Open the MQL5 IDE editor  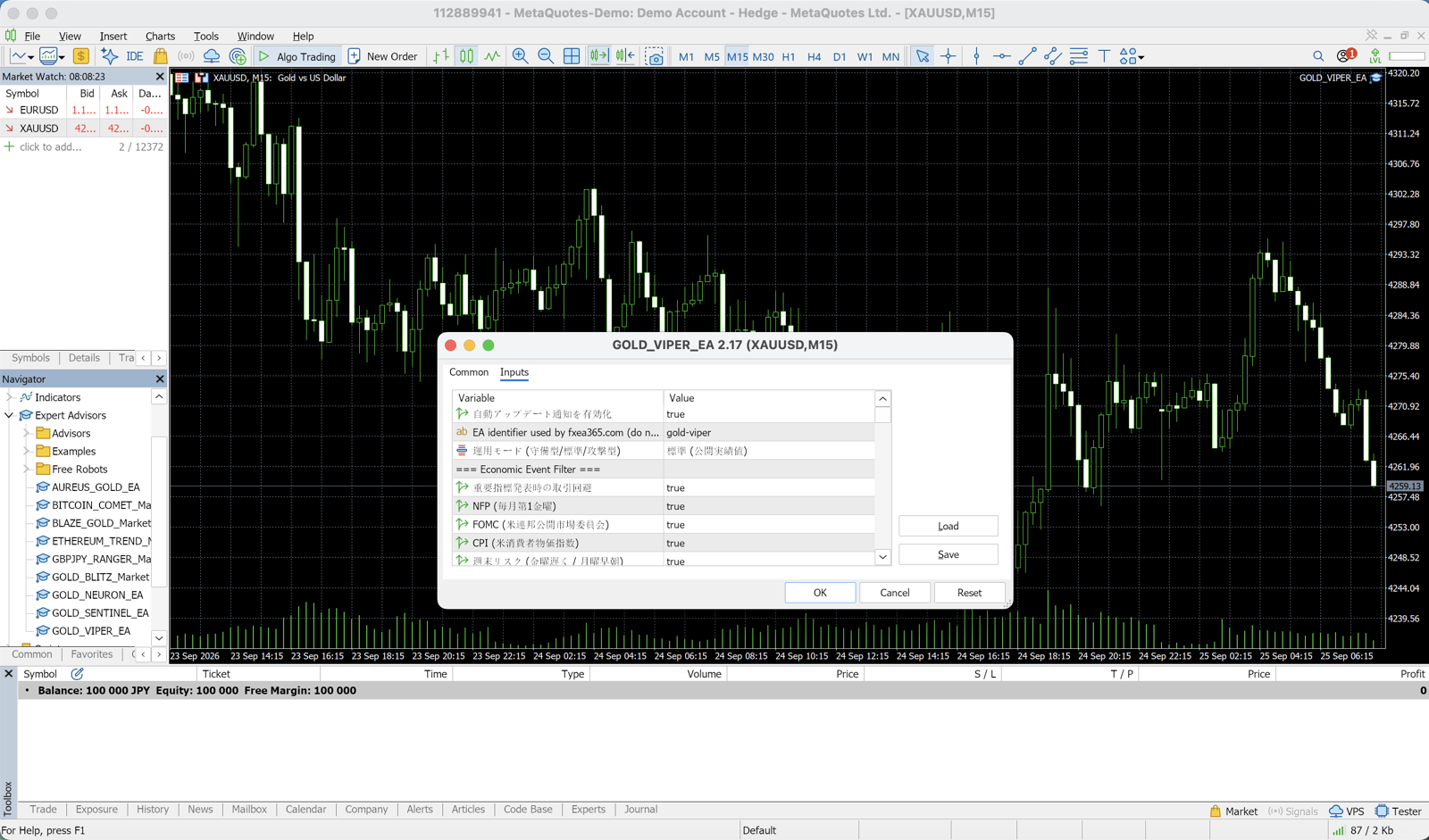point(135,56)
